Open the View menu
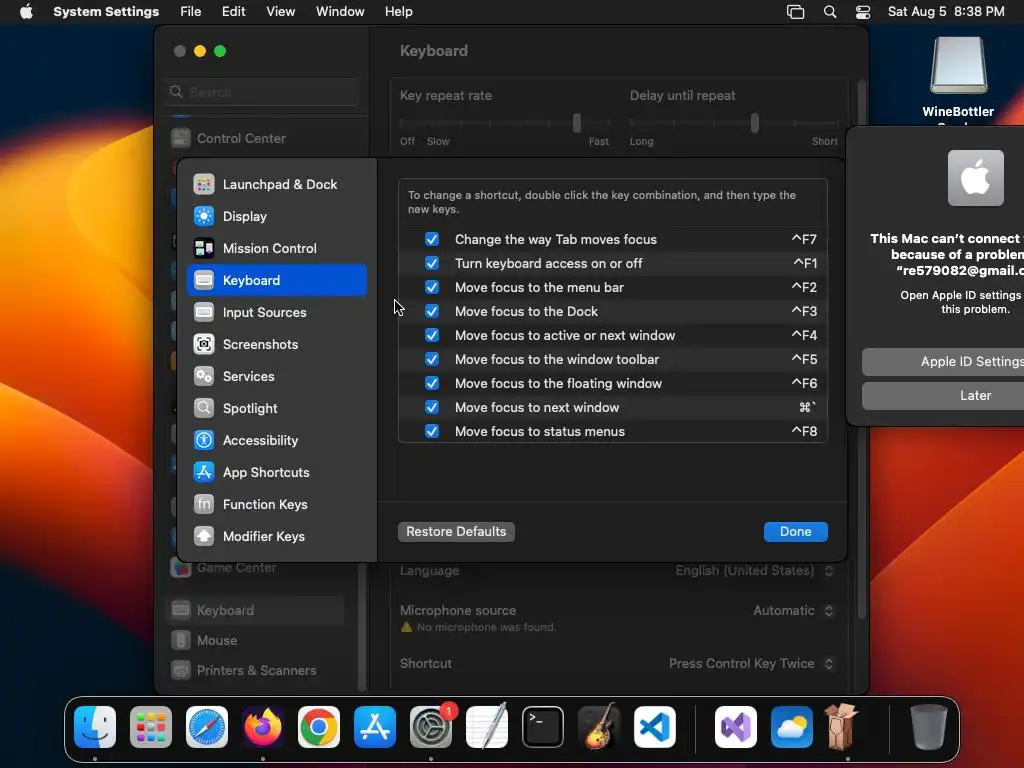Image resolution: width=1024 pixels, height=768 pixels. point(280,12)
